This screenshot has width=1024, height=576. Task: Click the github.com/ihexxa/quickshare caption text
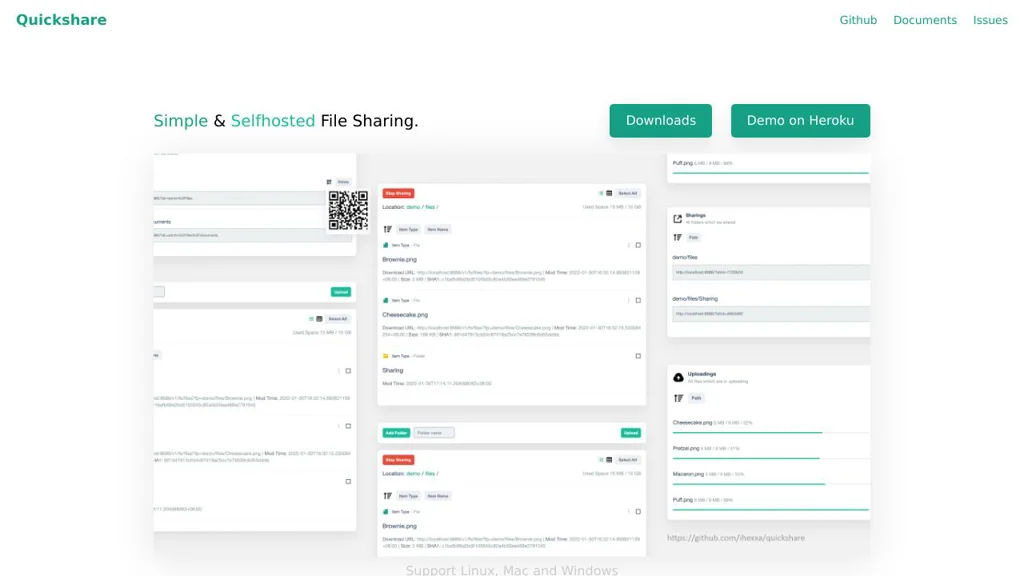click(735, 538)
